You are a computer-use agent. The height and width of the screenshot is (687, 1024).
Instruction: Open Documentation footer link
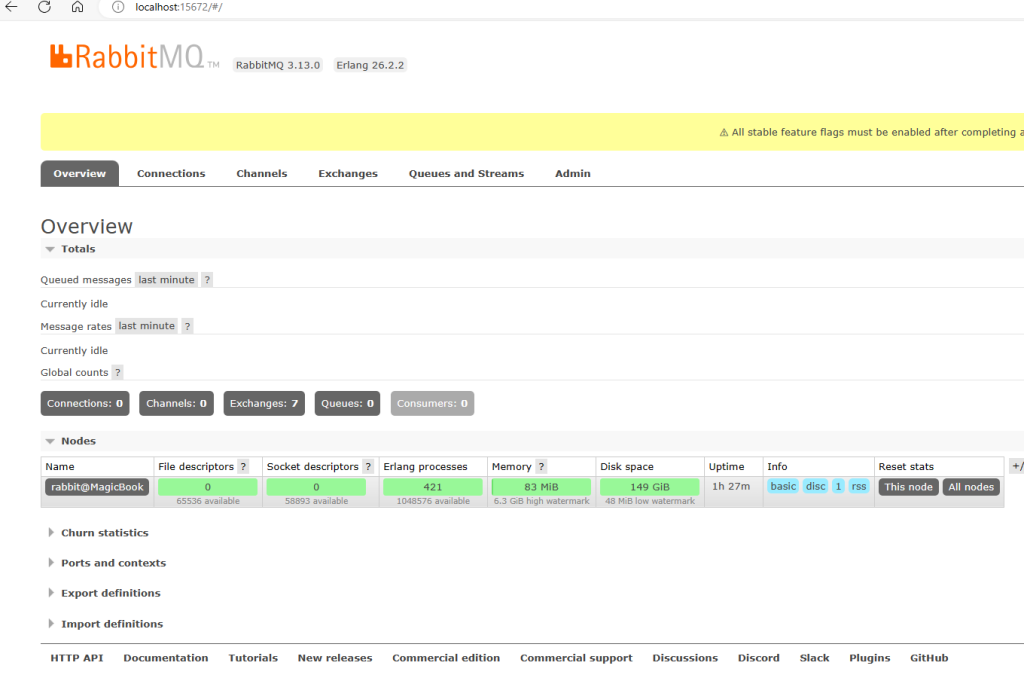click(x=166, y=658)
